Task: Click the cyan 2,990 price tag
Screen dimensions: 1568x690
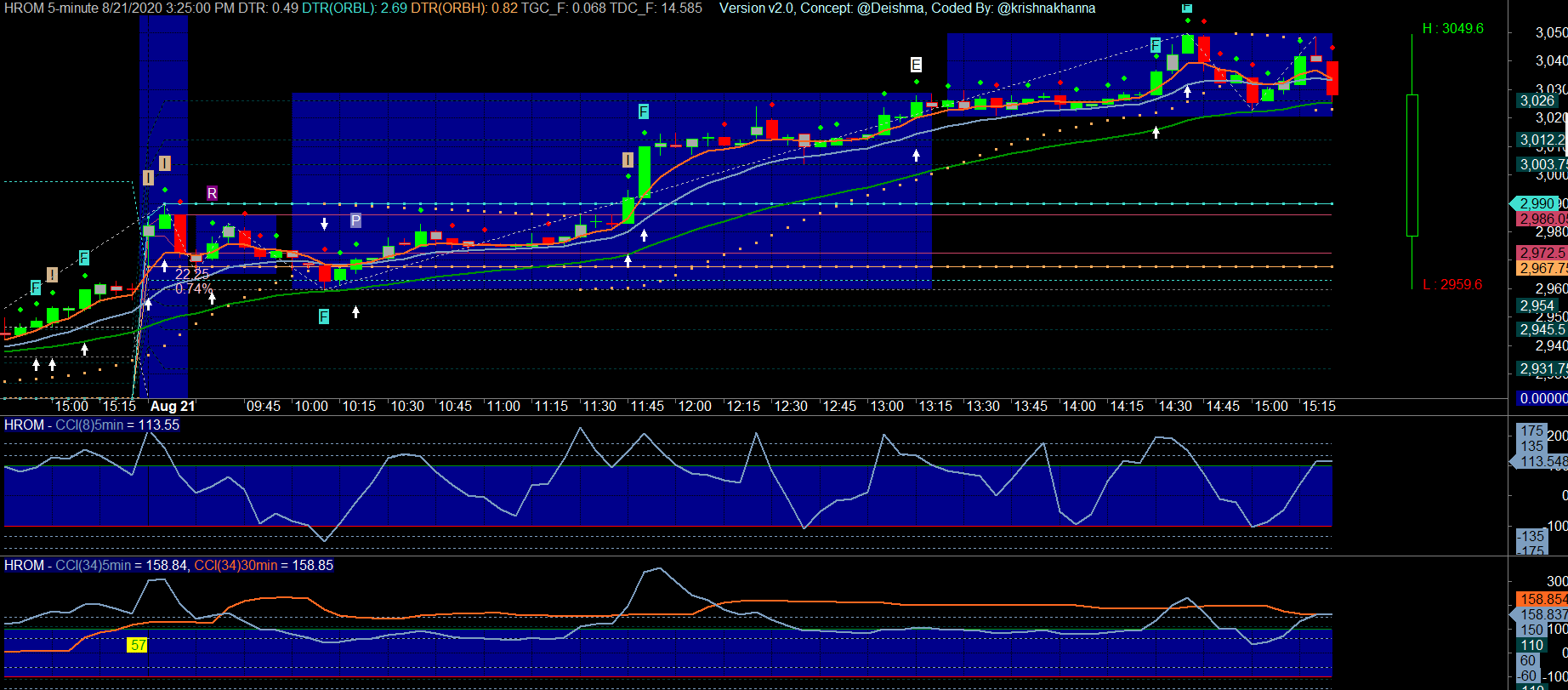Action: (1537, 203)
